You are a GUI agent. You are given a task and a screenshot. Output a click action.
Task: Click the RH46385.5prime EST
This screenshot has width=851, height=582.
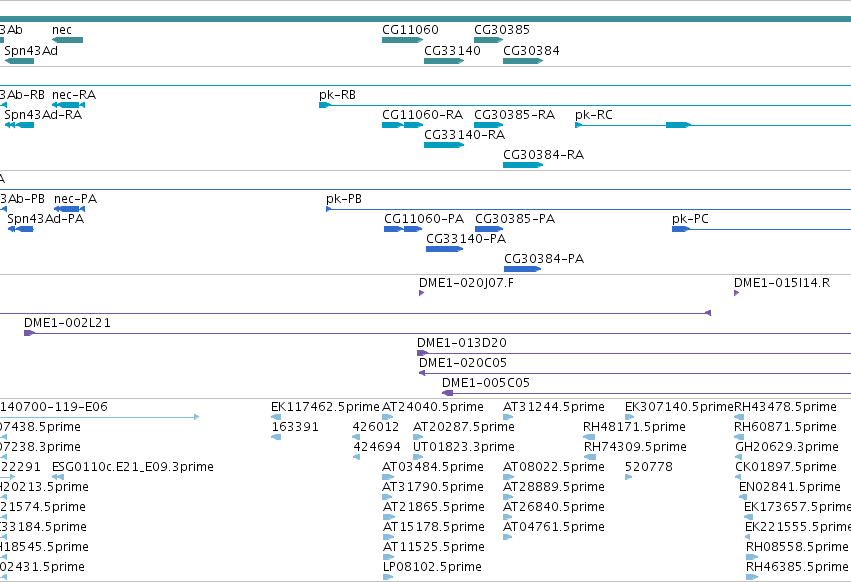click(752, 577)
